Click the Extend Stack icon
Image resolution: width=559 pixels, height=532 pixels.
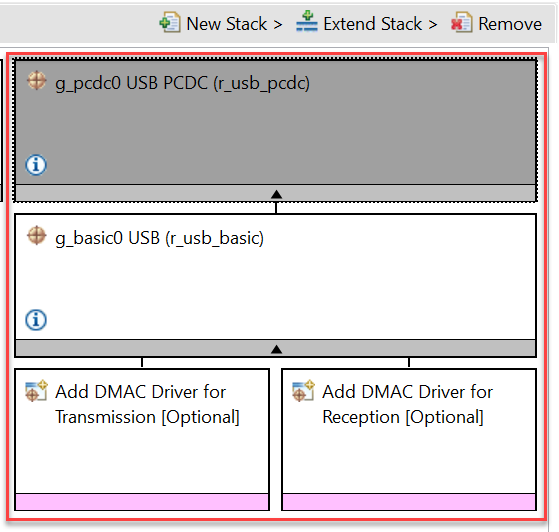tap(307, 22)
